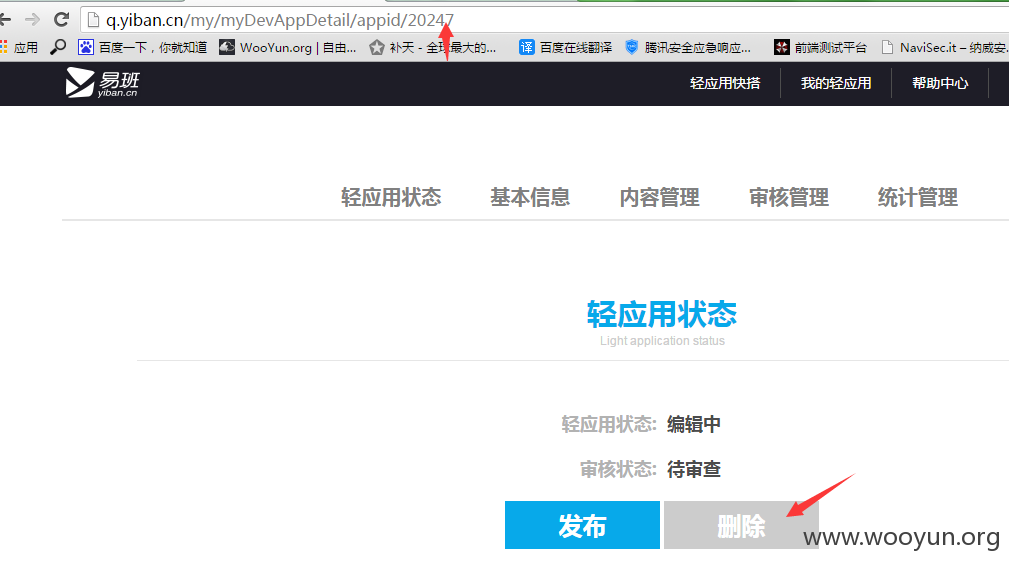Open WooYun.org bookmark
Viewport: 1009px width, 566px height.
click(x=288, y=47)
